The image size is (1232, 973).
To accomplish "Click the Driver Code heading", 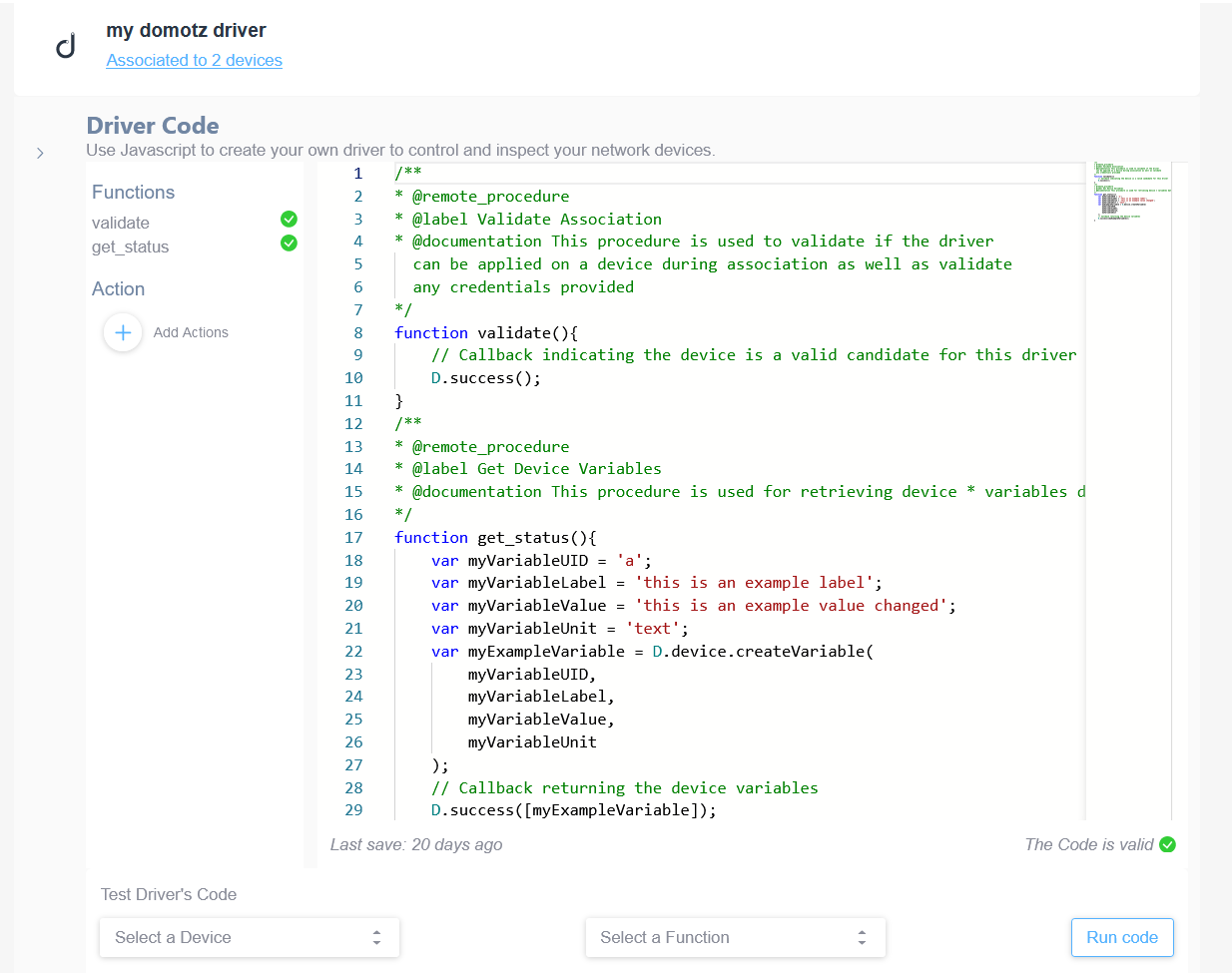I will pyautogui.click(x=152, y=126).
